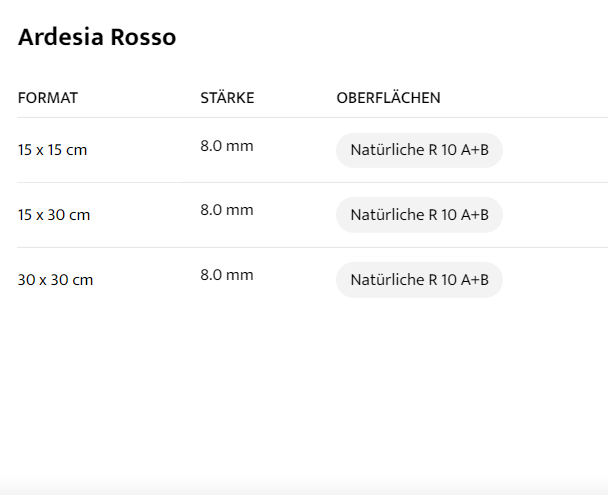Click the STÄRKE column header
The width and height of the screenshot is (608, 498).
227,98
